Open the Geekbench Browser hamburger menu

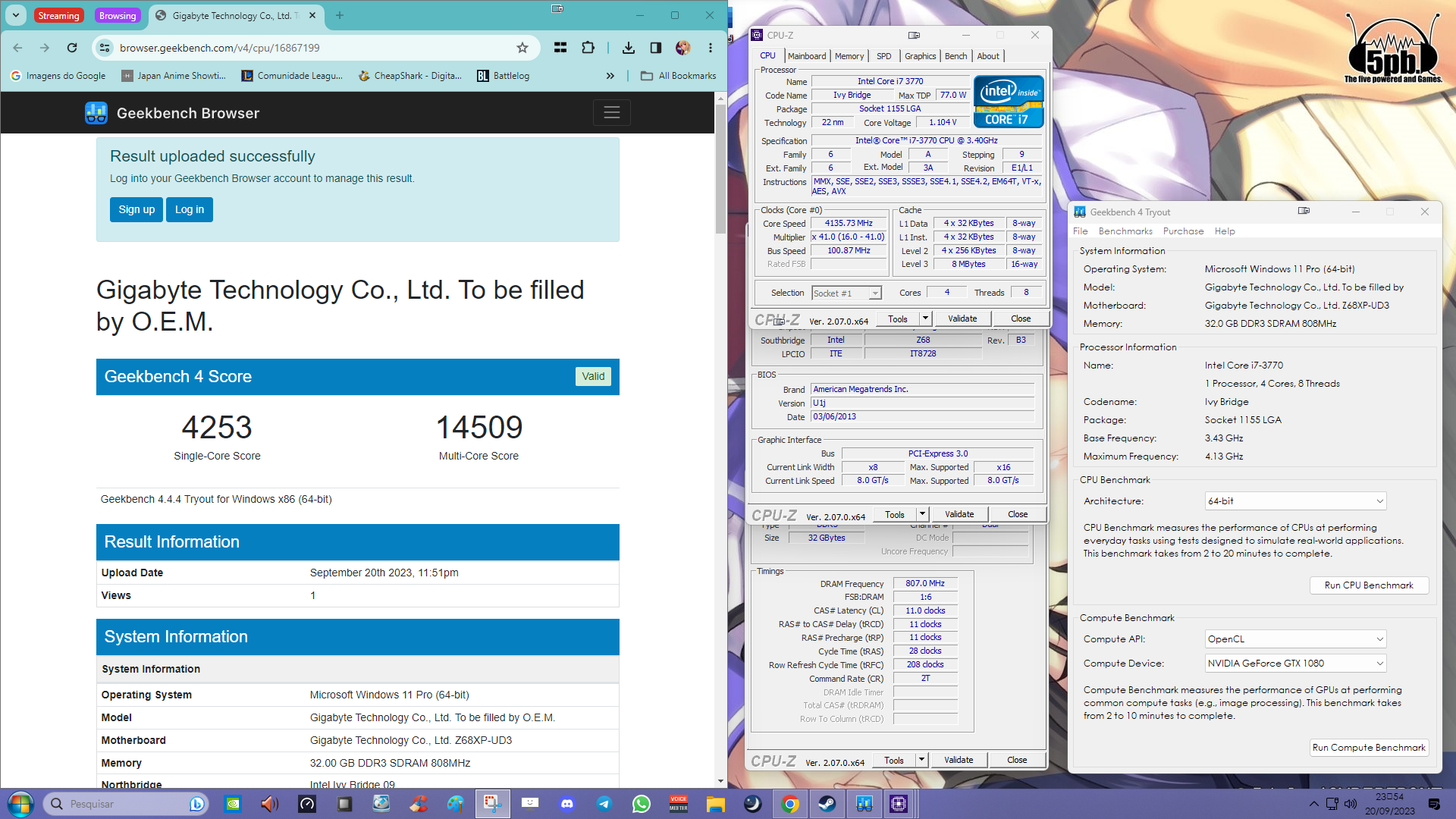pyautogui.click(x=612, y=113)
